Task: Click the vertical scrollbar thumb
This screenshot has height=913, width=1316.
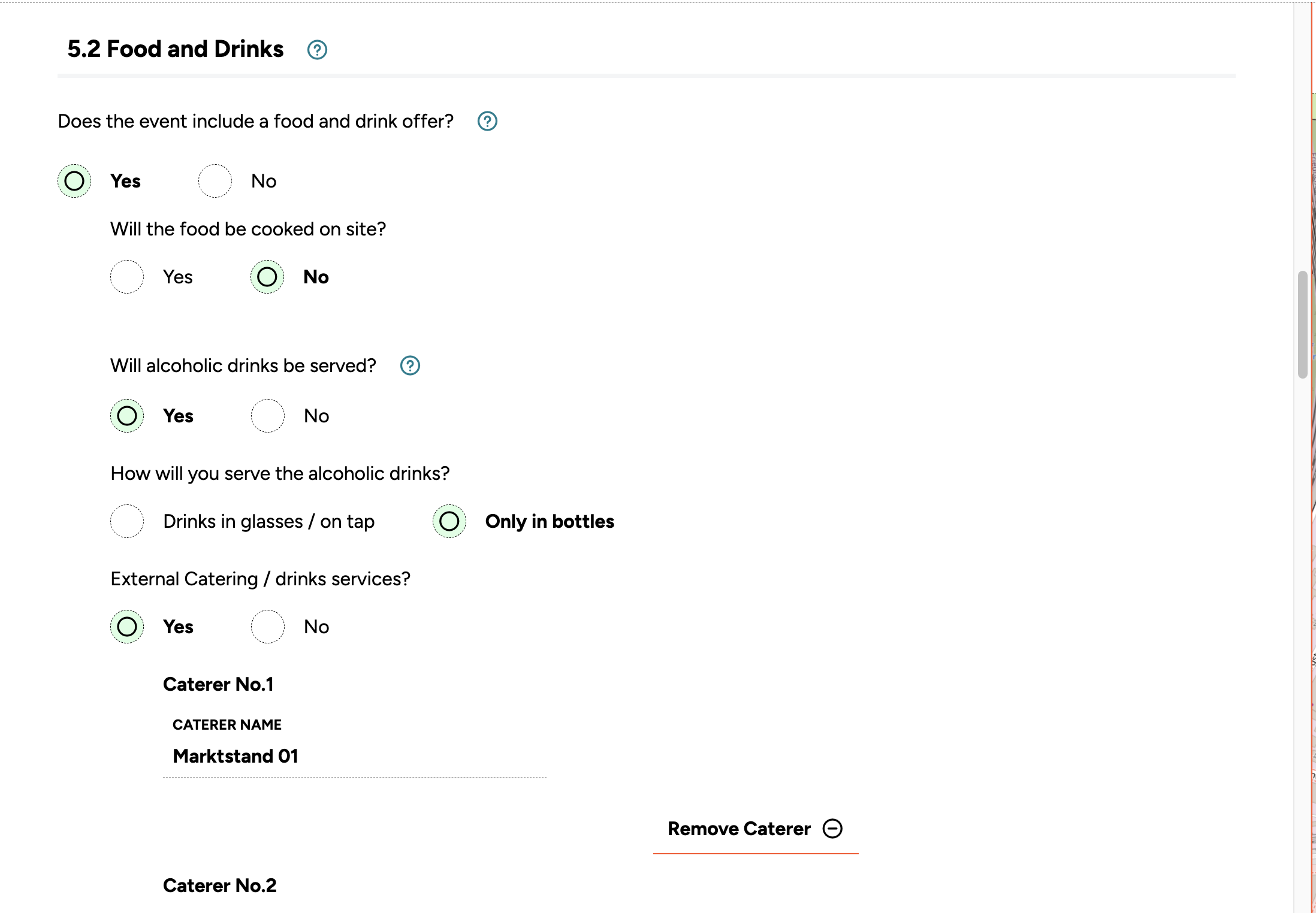Action: tap(1302, 324)
